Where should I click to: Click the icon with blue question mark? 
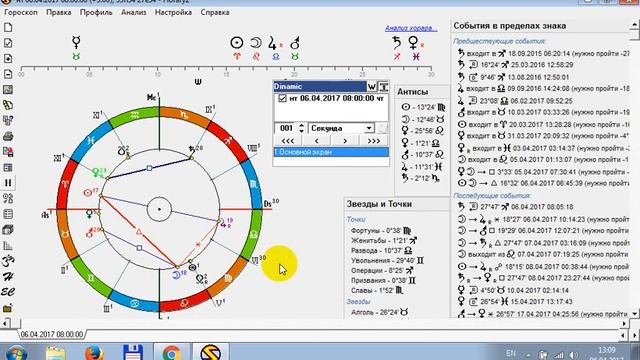pyautogui.click(x=8, y=121)
